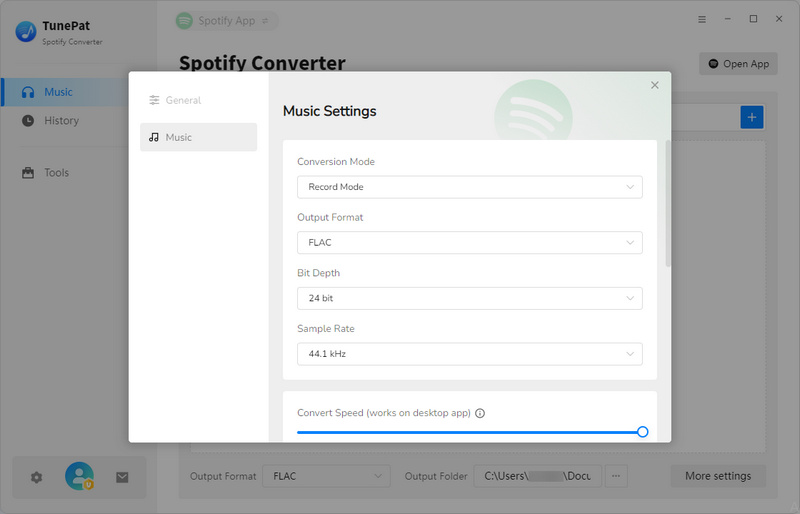Browse output folder with ellipsis button
Screen dimensions: 800x514
pos(616,476)
